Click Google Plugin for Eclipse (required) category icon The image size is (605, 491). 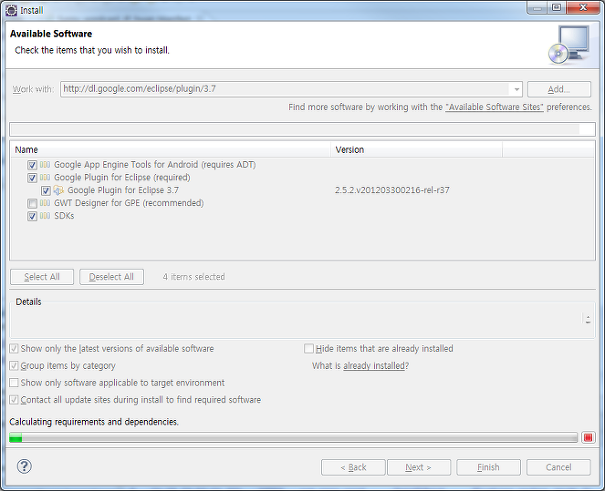click(45, 177)
